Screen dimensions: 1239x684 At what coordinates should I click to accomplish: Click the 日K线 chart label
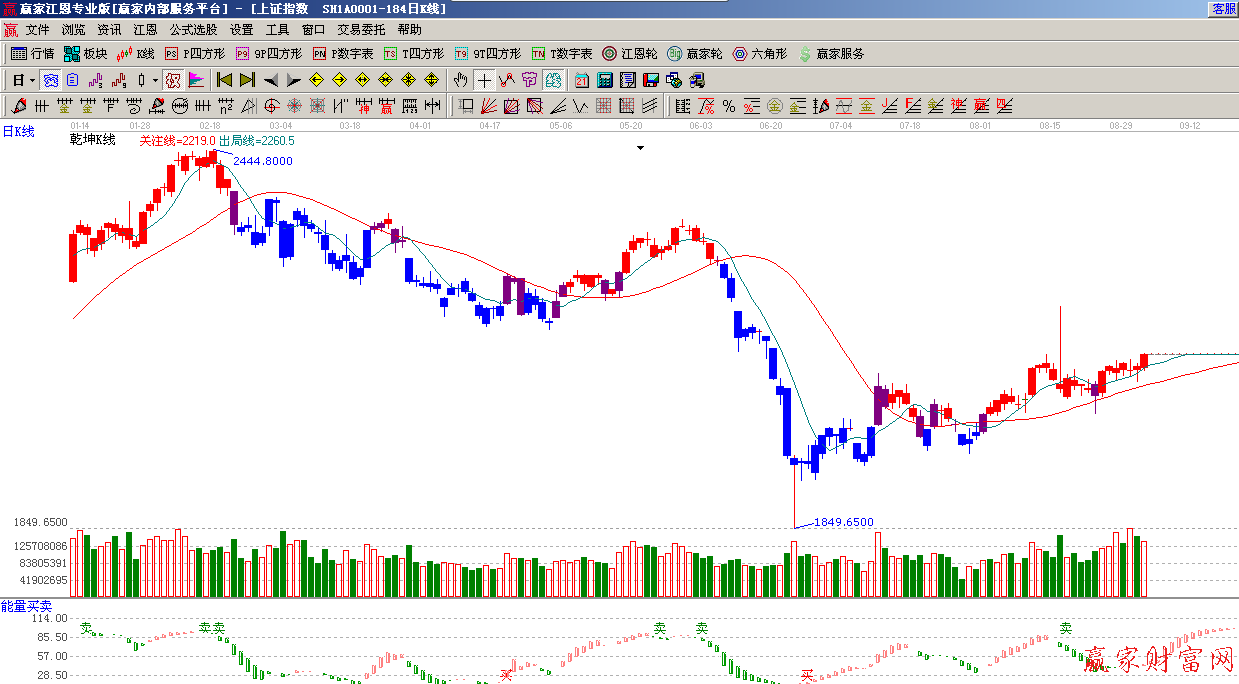(18, 131)
